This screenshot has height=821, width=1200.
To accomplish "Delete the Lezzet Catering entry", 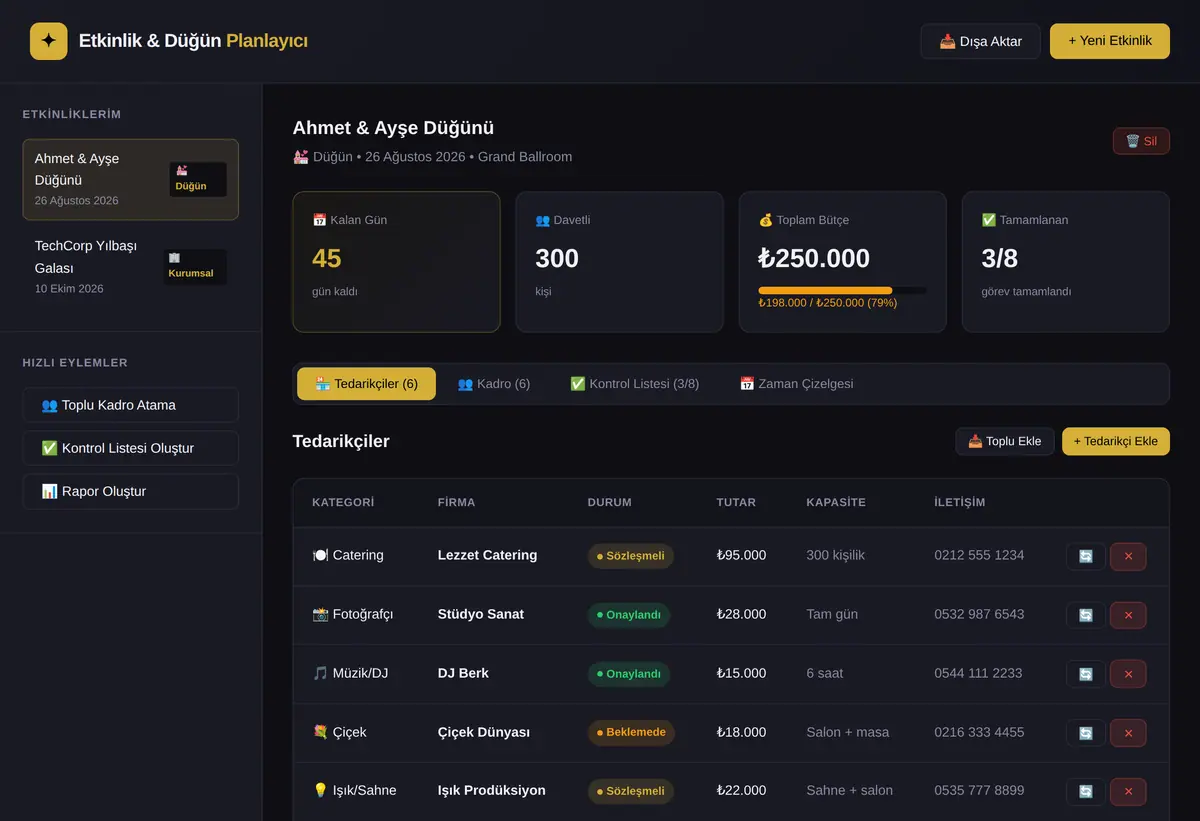I will [x=1128, y=556].
